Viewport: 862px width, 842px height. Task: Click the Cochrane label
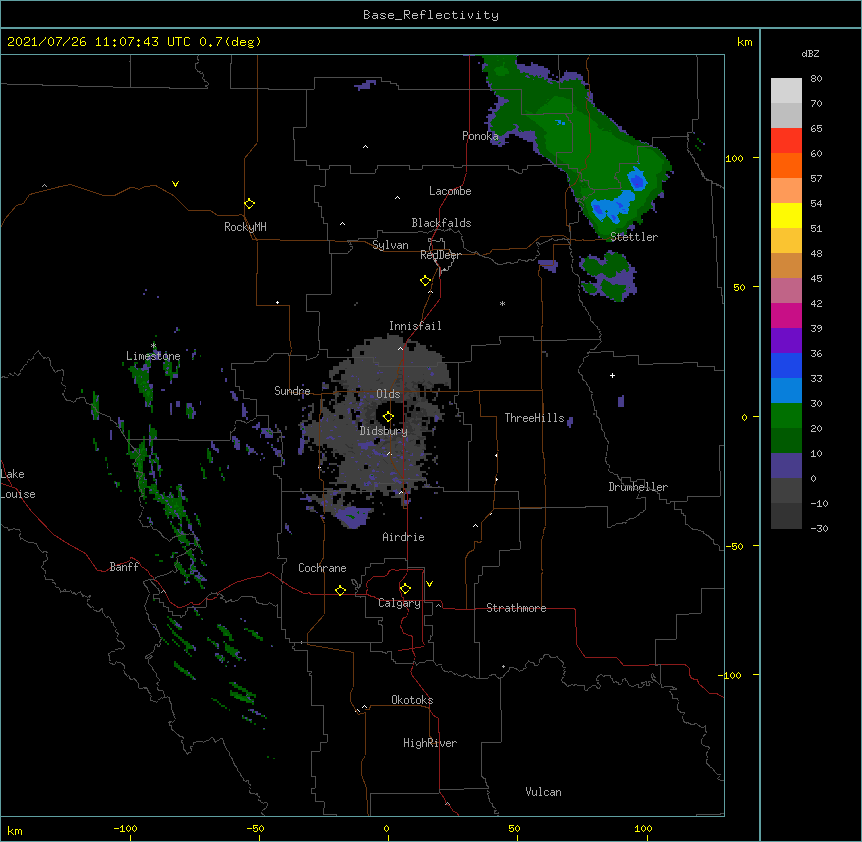coord(322,568)
